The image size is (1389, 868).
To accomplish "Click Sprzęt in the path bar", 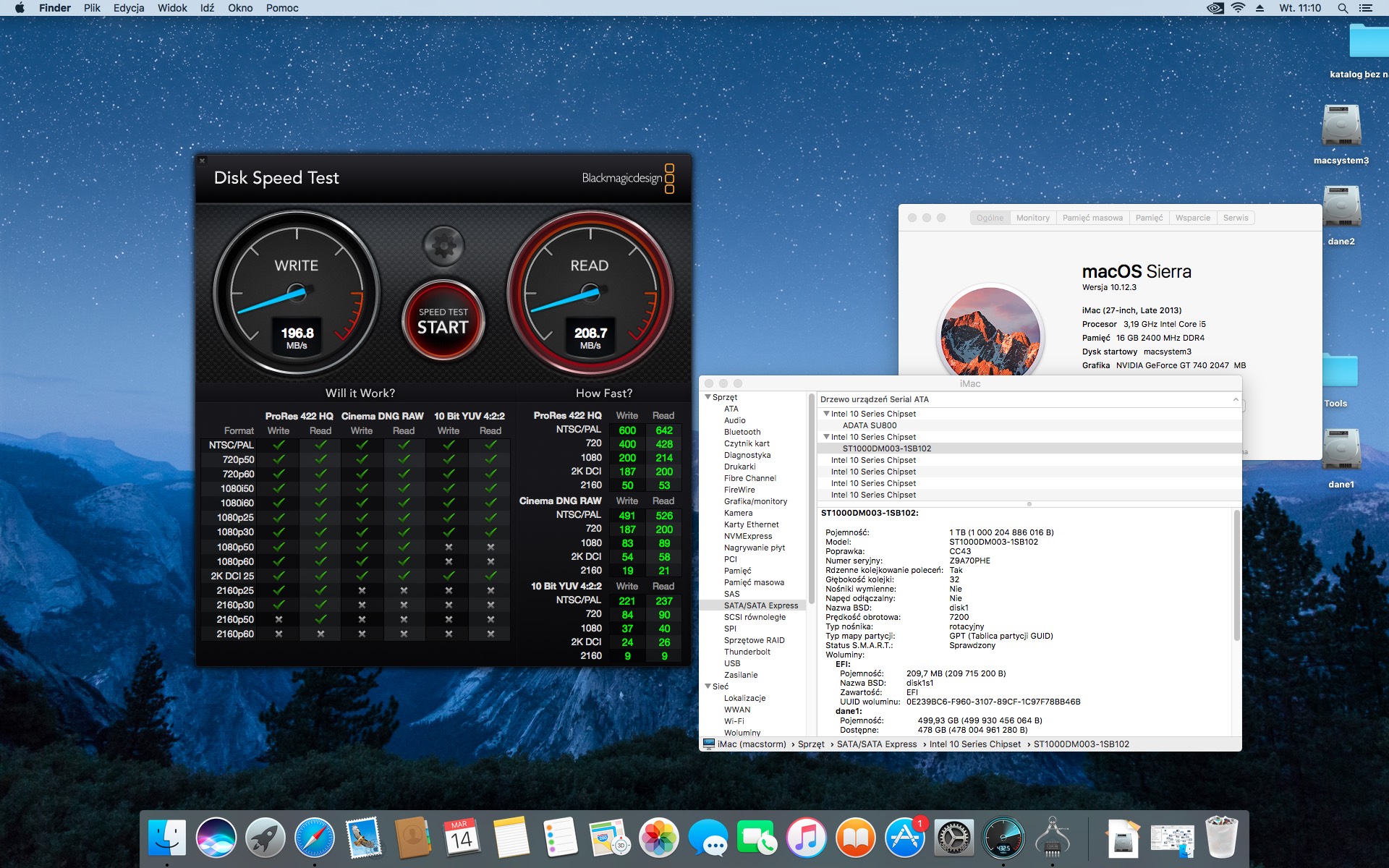I will coord(810,744).
